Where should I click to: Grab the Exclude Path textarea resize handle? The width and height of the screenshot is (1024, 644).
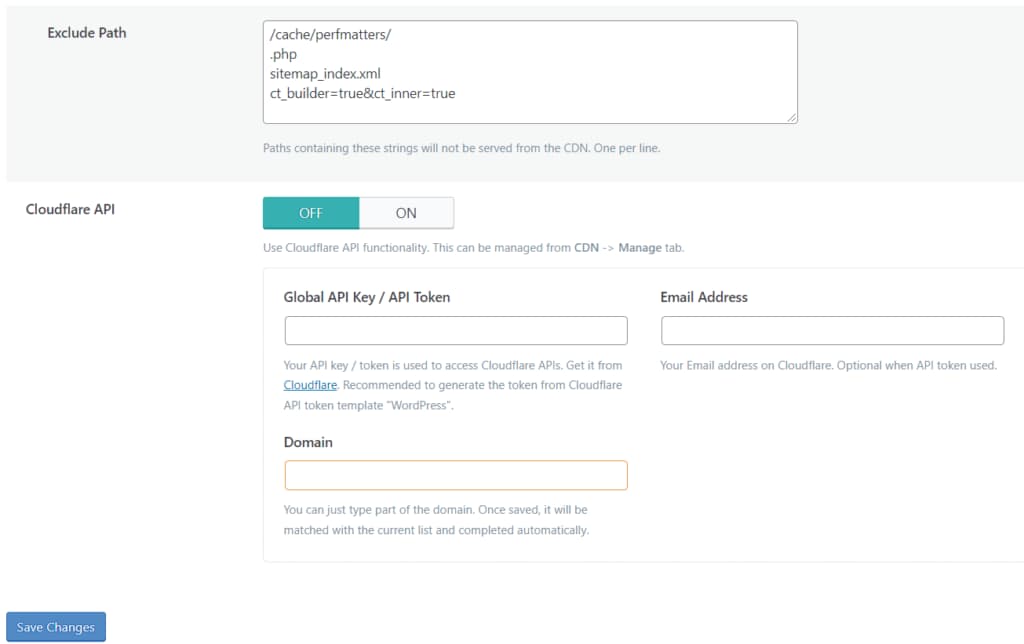tap(792, 118)
